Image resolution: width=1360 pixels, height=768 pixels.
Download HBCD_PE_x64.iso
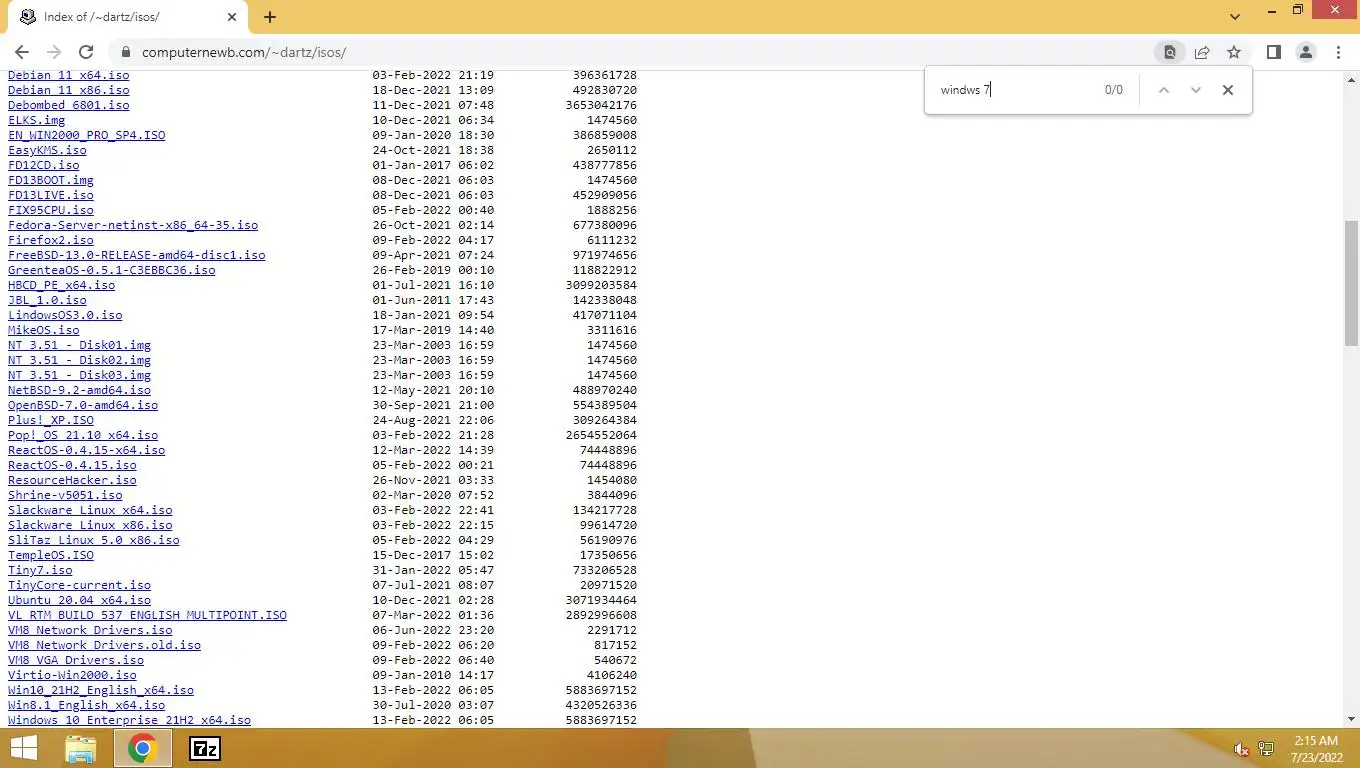pos(61,285)
